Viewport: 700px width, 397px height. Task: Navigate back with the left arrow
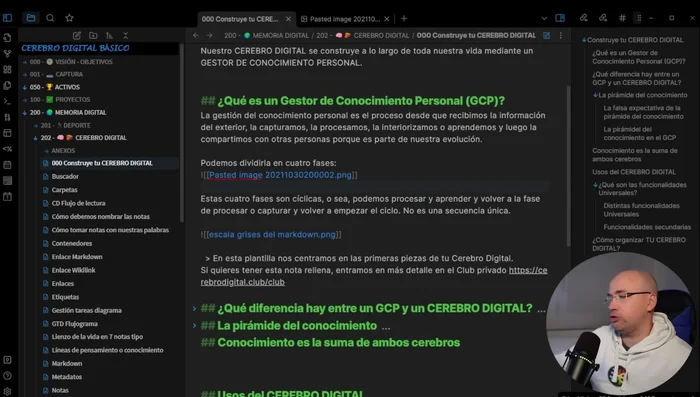pos(196,35)
